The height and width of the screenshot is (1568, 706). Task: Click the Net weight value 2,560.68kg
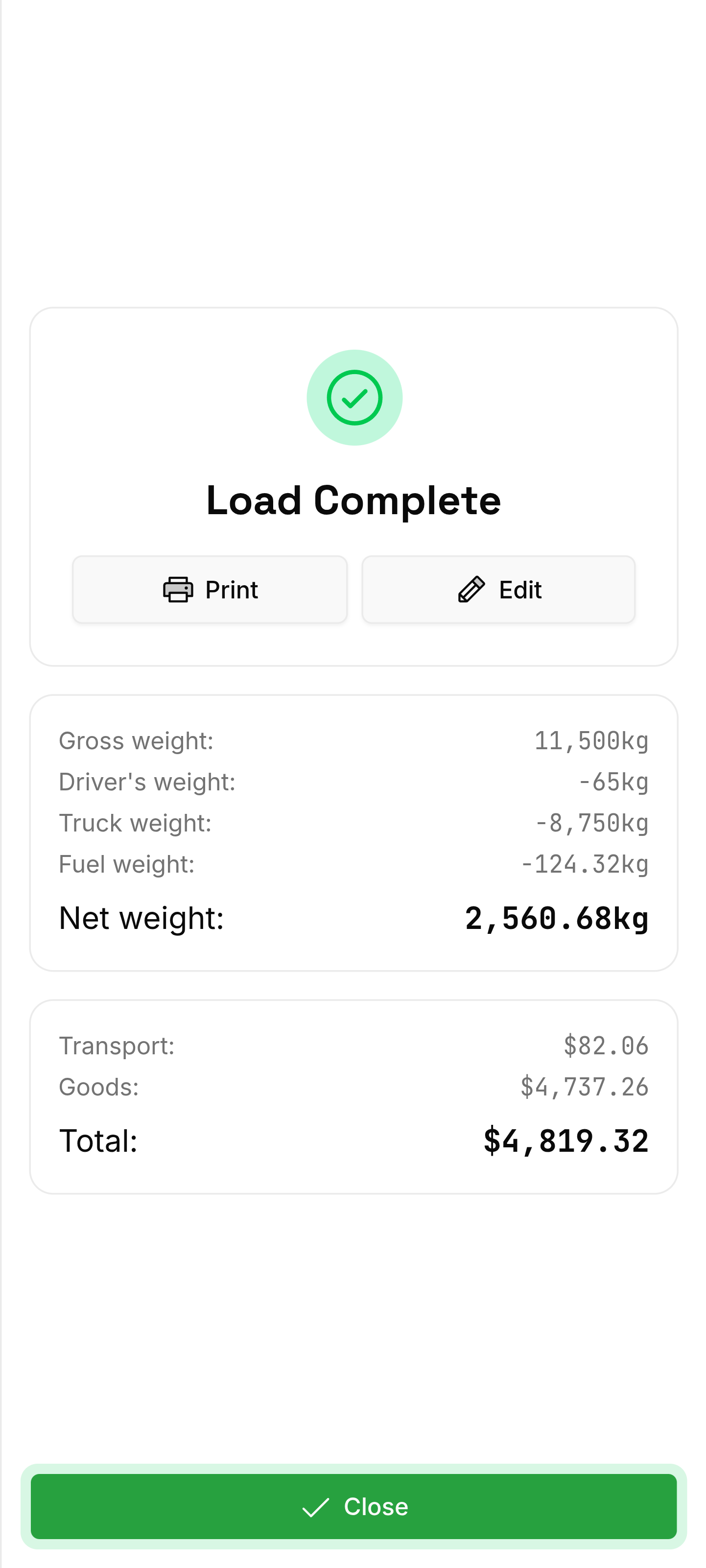point(556,918)
